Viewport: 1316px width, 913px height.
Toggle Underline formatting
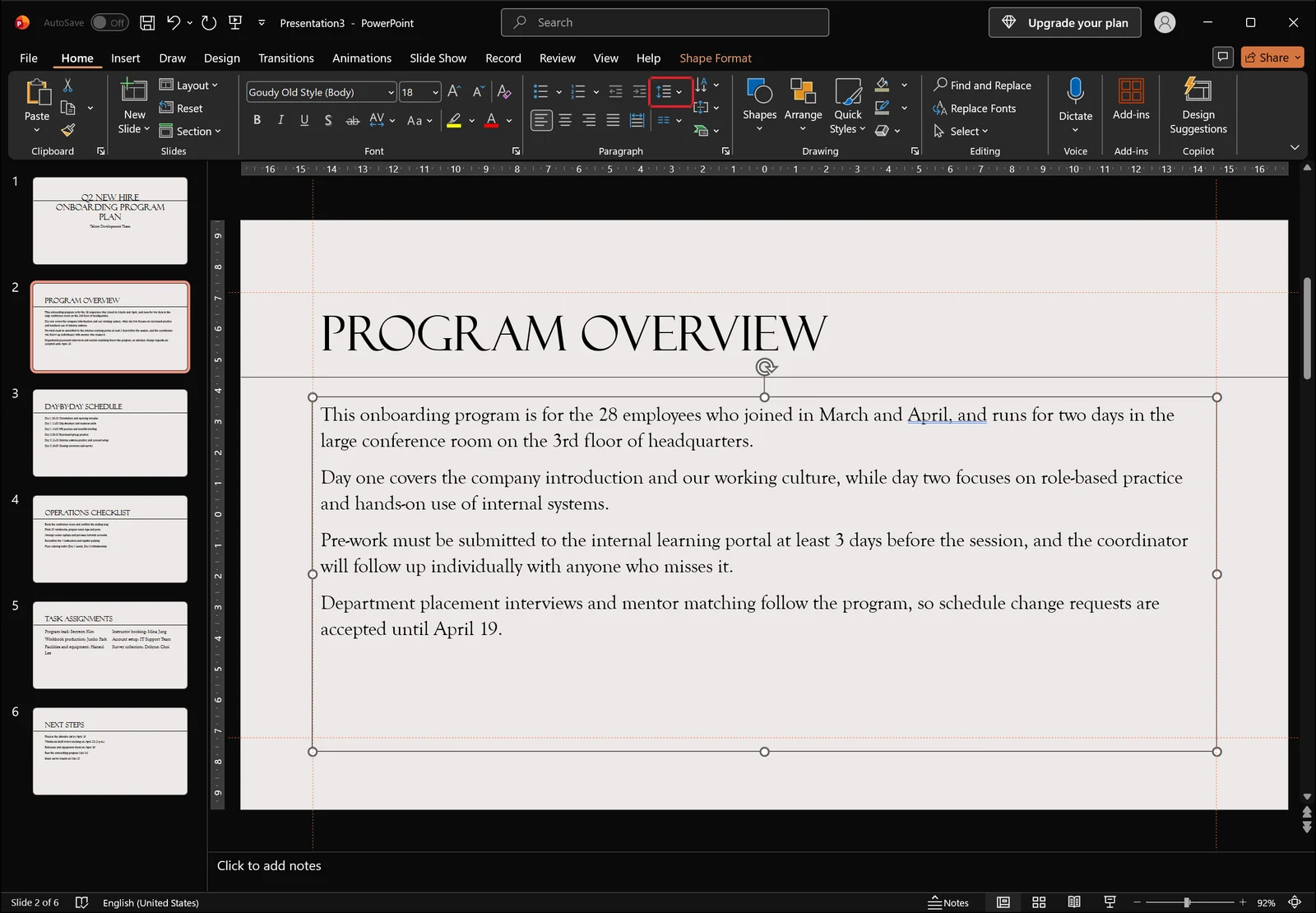(304, 120)
